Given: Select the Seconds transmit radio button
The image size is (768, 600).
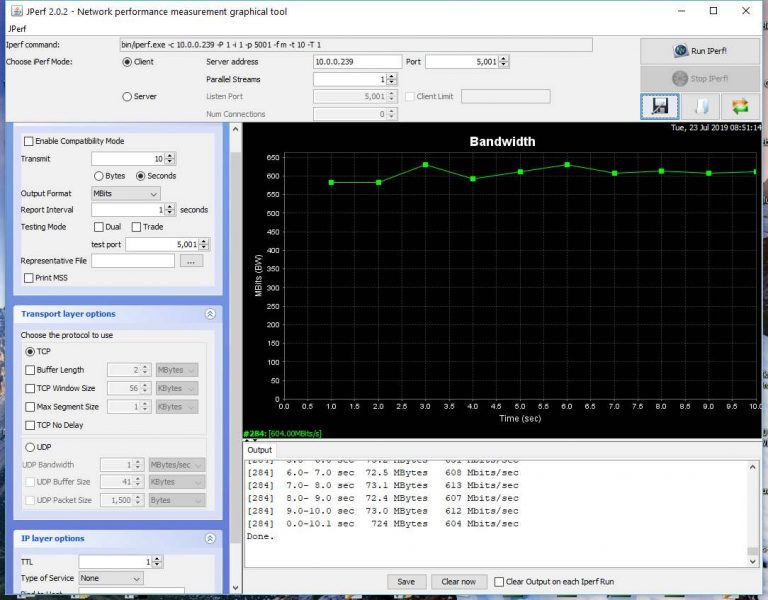Looking at the screenshot, I should (x=141, y=176).
